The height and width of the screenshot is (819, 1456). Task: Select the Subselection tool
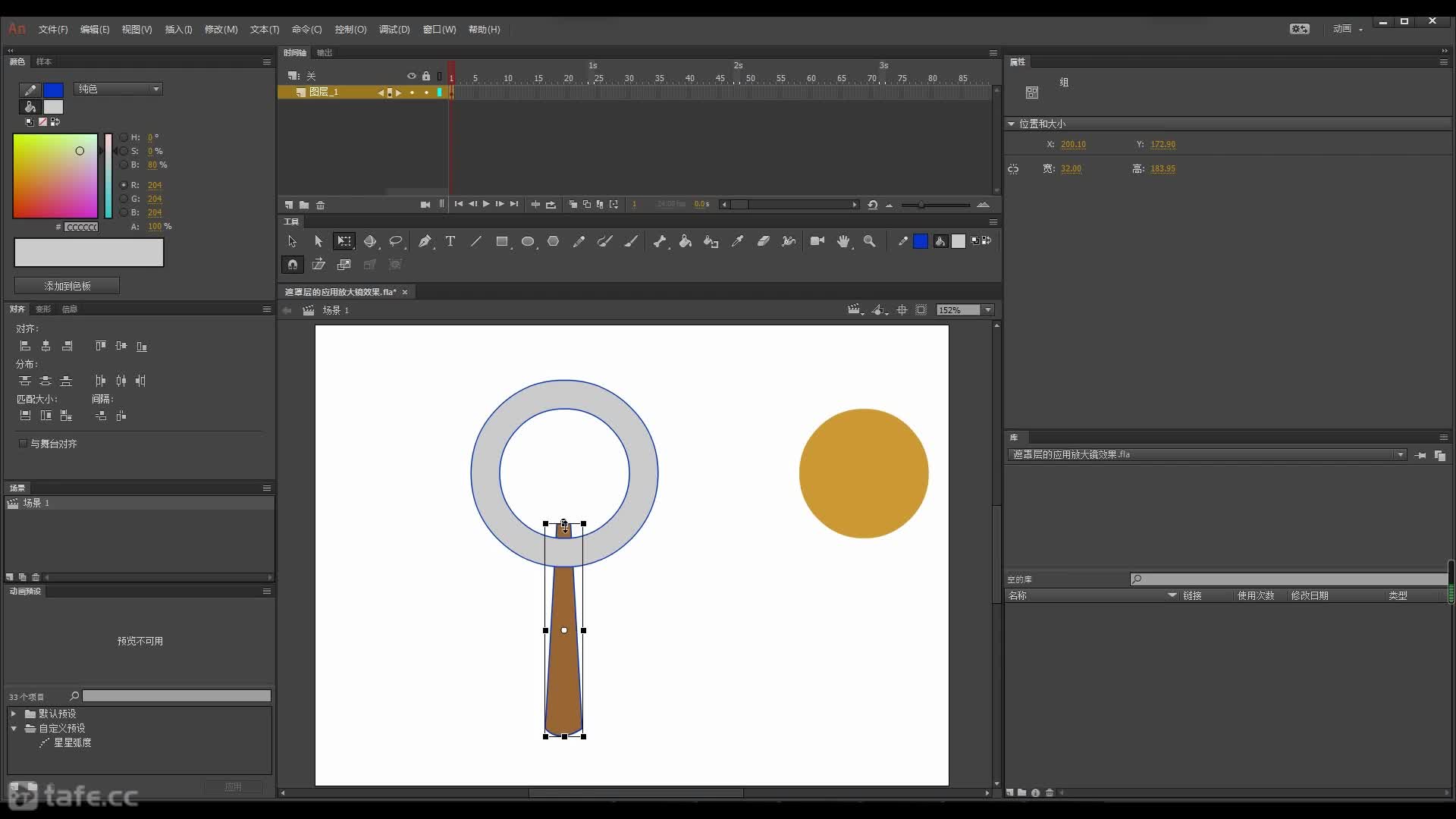318,241
